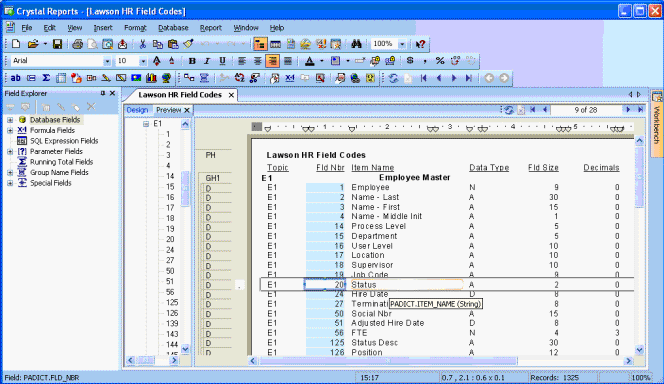
Task: Click the Insert Summary sigma icon
Action: pos(46,78)
